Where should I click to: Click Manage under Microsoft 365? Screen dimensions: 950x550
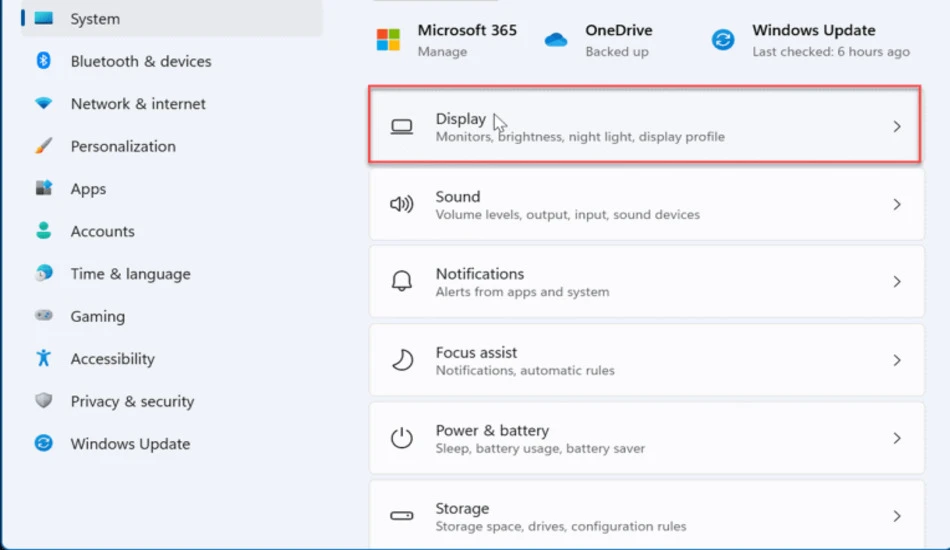tap(442, 51)
